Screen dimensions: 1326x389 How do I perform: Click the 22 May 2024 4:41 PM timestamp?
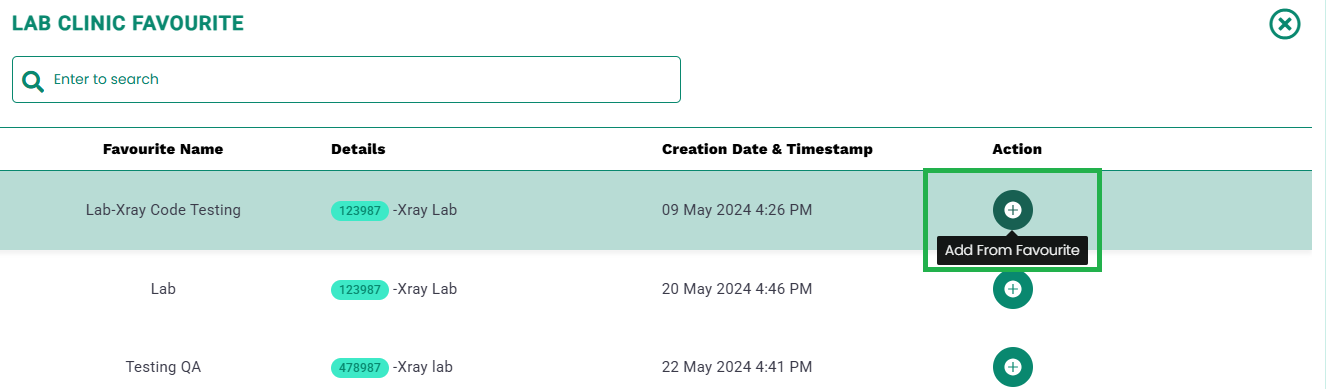coord(737,367)
